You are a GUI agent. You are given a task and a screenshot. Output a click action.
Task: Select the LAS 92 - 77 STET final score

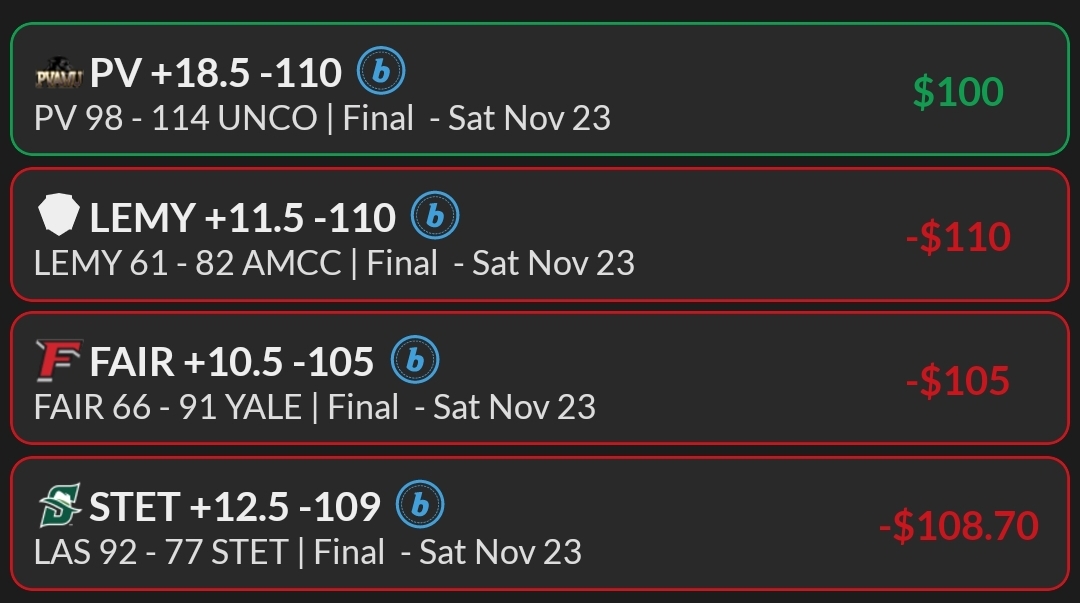(160, 552)
